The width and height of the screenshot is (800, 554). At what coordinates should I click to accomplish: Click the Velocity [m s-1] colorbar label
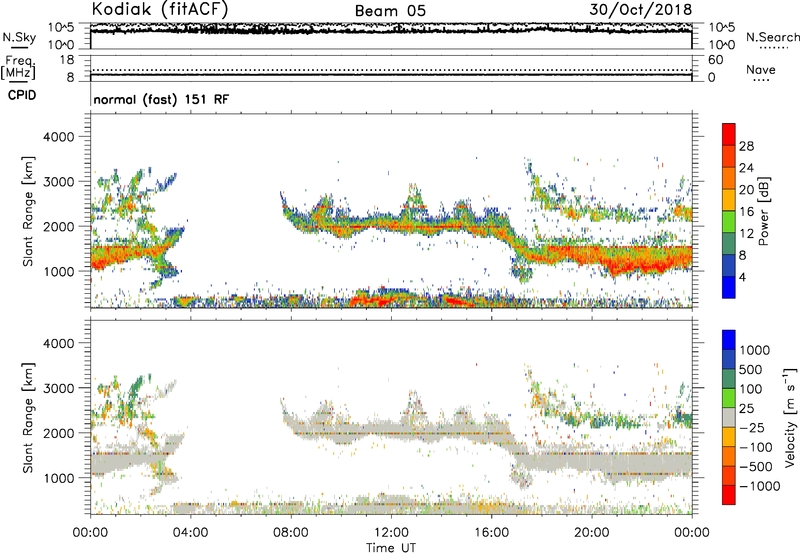[790, 417]
